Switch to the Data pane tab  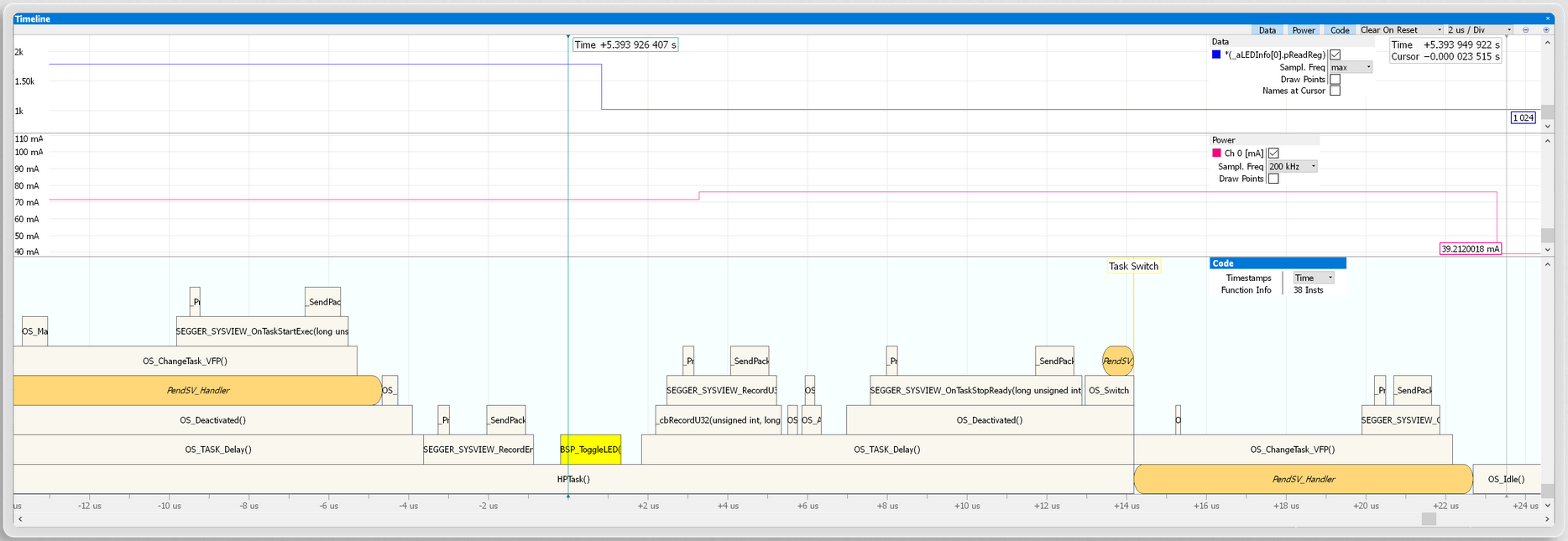(1267, 30)
